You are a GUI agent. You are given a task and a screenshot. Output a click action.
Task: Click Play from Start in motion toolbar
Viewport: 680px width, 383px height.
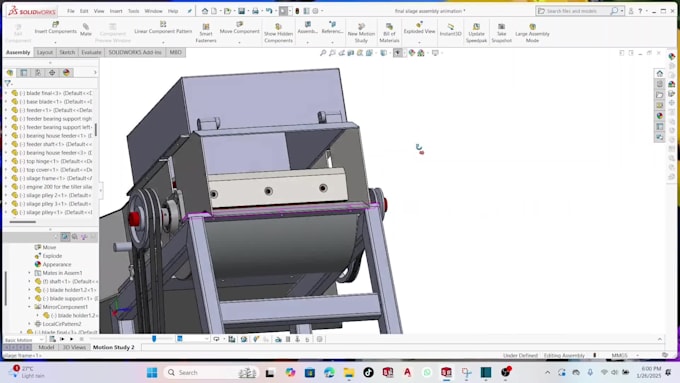pos(62,339)
